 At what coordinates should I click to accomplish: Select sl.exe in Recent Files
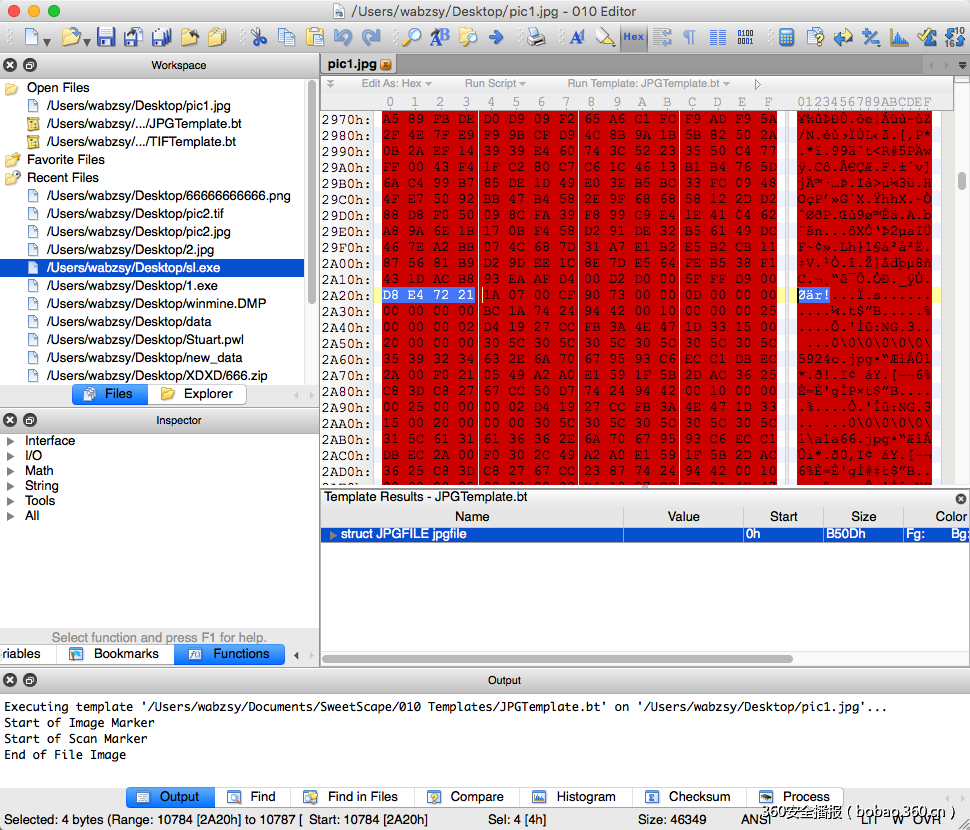(133, 268)
